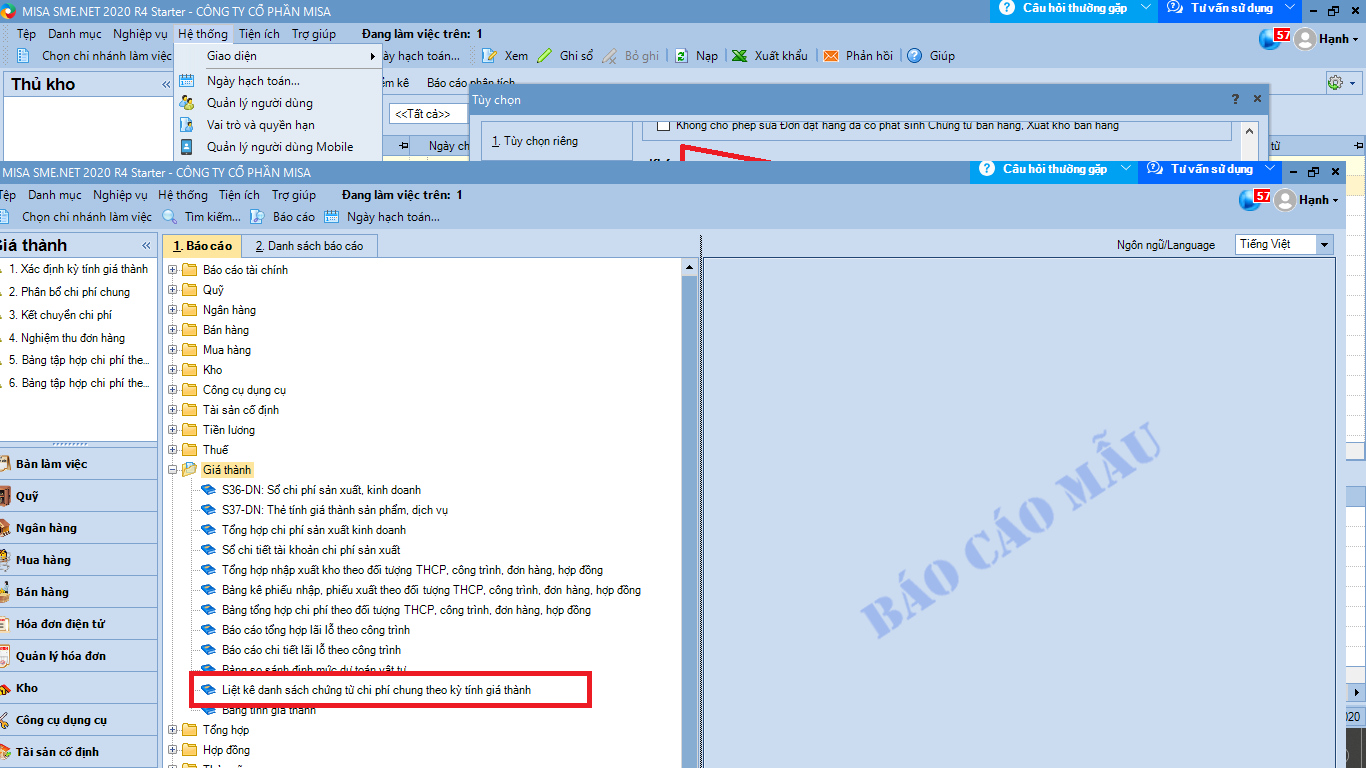Open S36-DN Sổ chi phí sản xuất report

pyautogui.click(x=321, y=490)
